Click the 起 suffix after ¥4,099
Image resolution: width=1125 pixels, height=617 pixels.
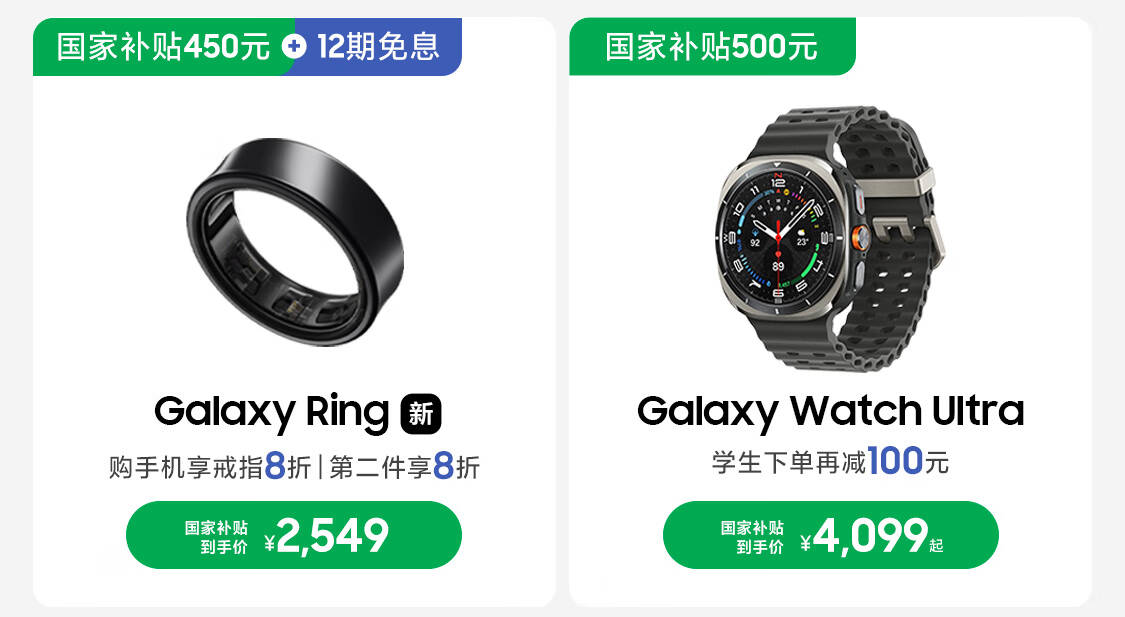[x=936, y=546]
